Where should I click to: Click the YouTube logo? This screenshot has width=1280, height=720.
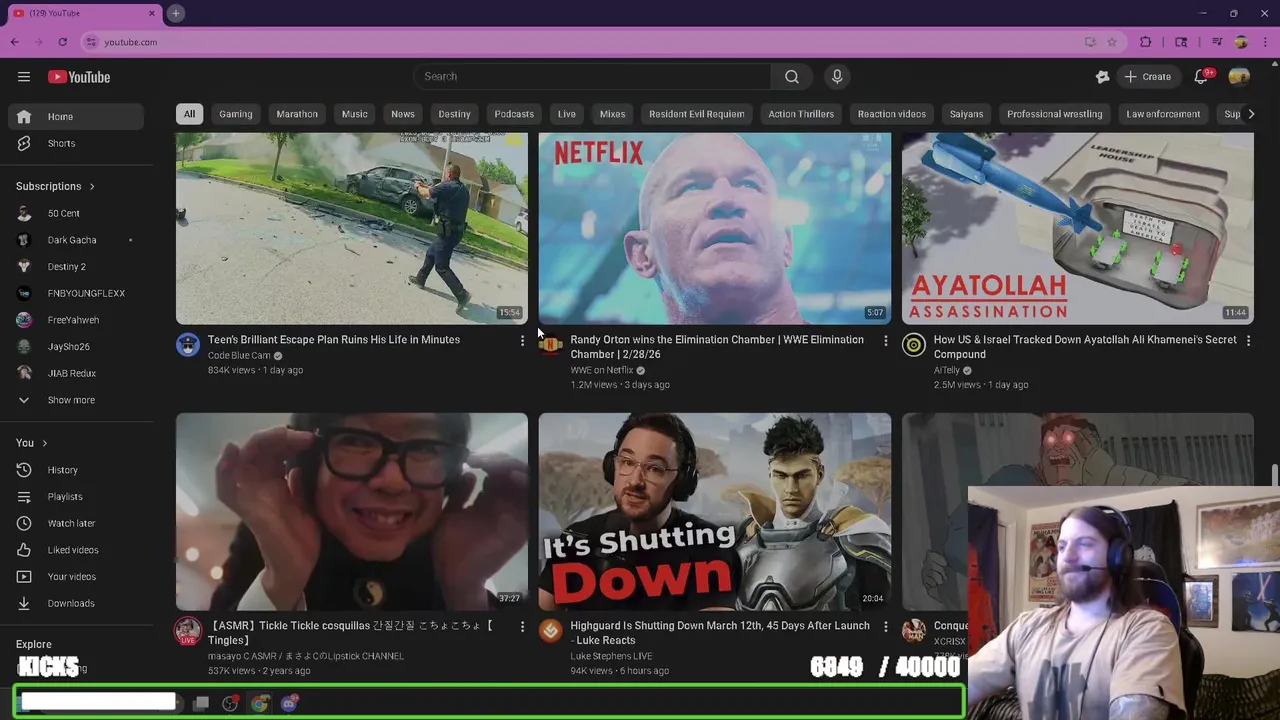79,77
